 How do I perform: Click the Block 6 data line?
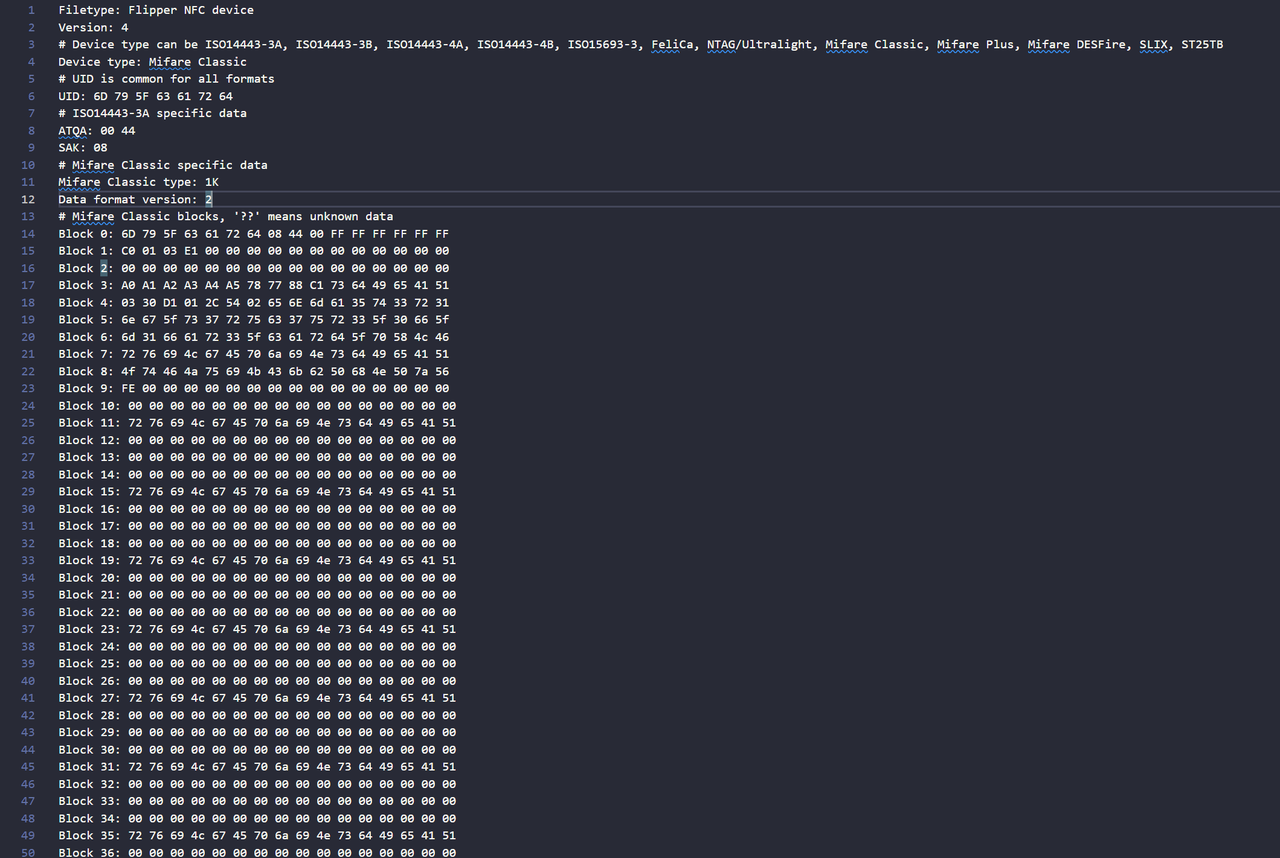coord(254,337)
